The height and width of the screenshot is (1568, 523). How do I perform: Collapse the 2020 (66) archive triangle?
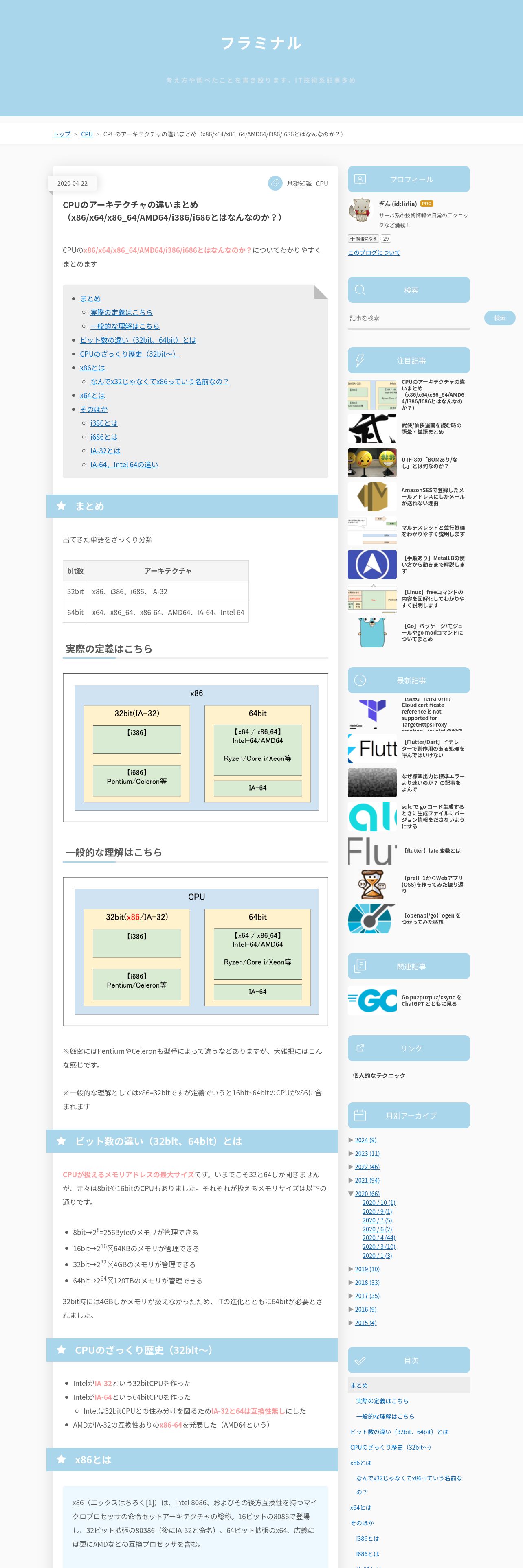351,1193
